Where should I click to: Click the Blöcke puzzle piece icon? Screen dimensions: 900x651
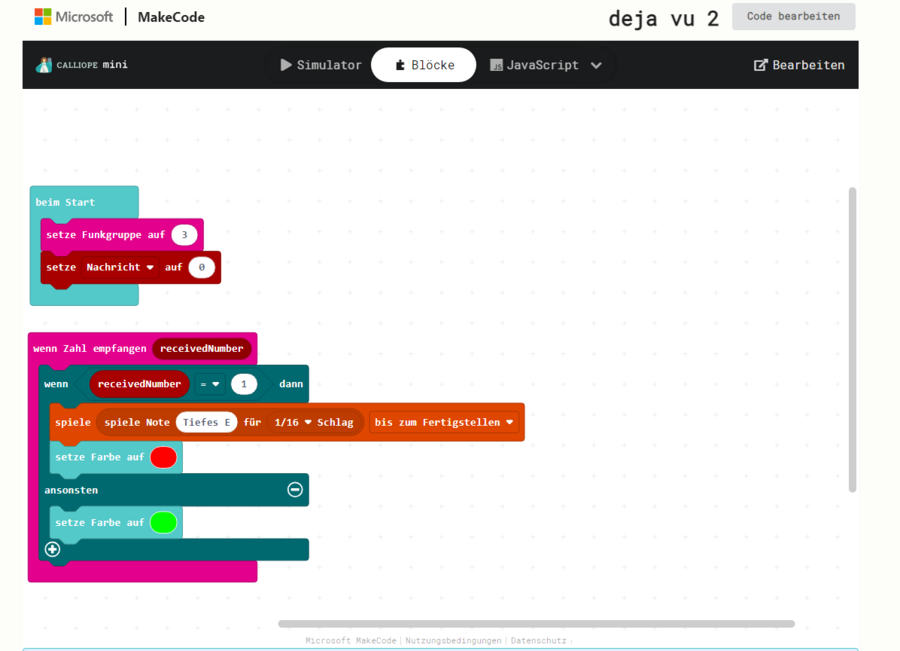tap(400, 65)
